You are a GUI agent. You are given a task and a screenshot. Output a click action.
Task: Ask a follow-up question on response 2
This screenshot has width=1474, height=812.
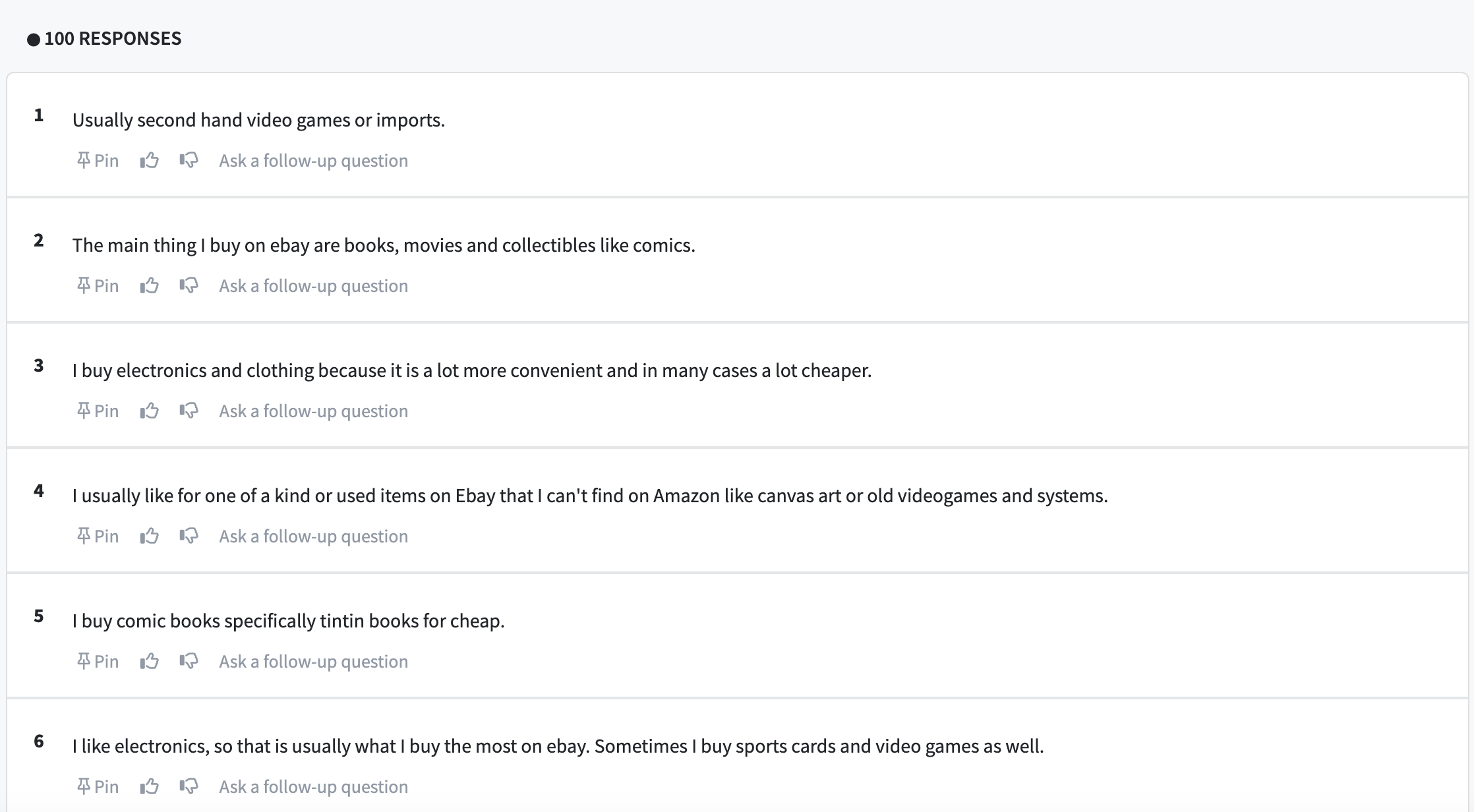click(314, 286)
